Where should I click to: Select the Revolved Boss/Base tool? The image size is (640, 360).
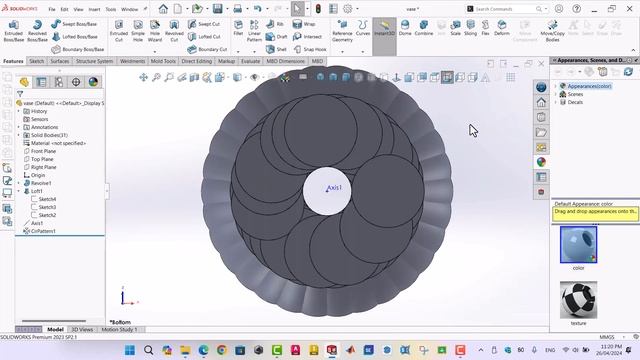coord(37,31)
